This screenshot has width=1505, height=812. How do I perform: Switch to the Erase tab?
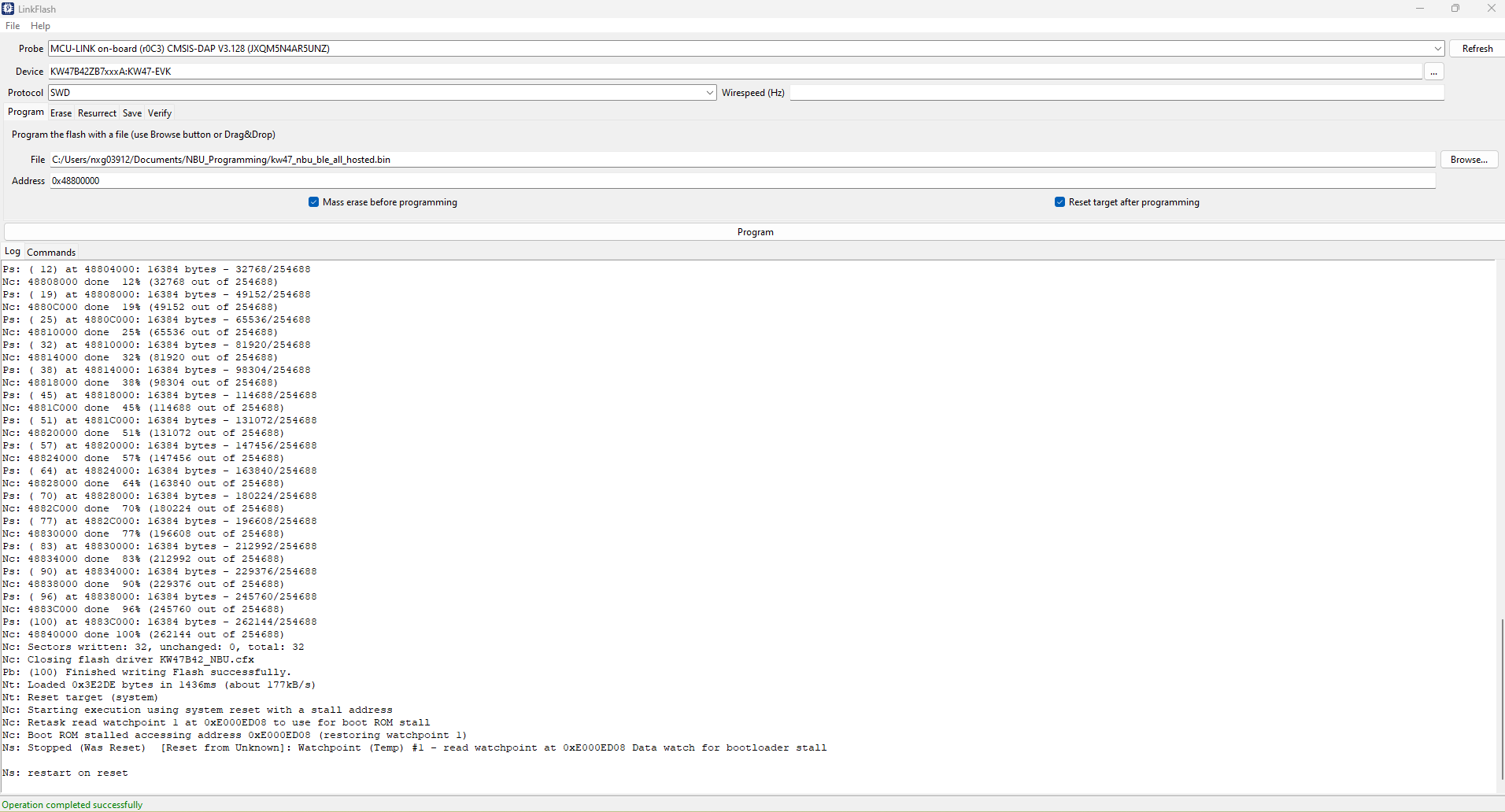point(61,113)
